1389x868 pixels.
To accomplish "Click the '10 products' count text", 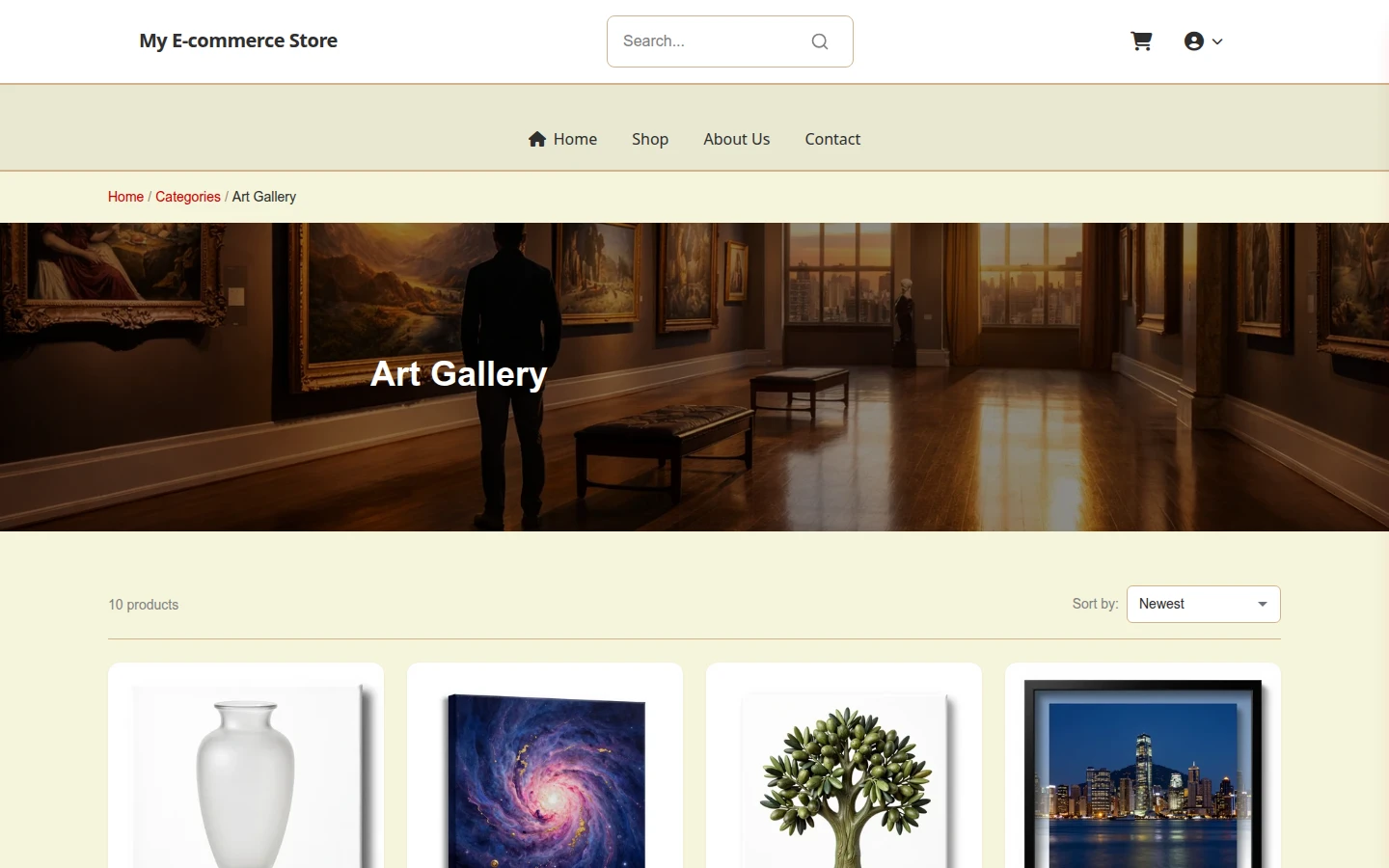I will [x=144, y=605].
